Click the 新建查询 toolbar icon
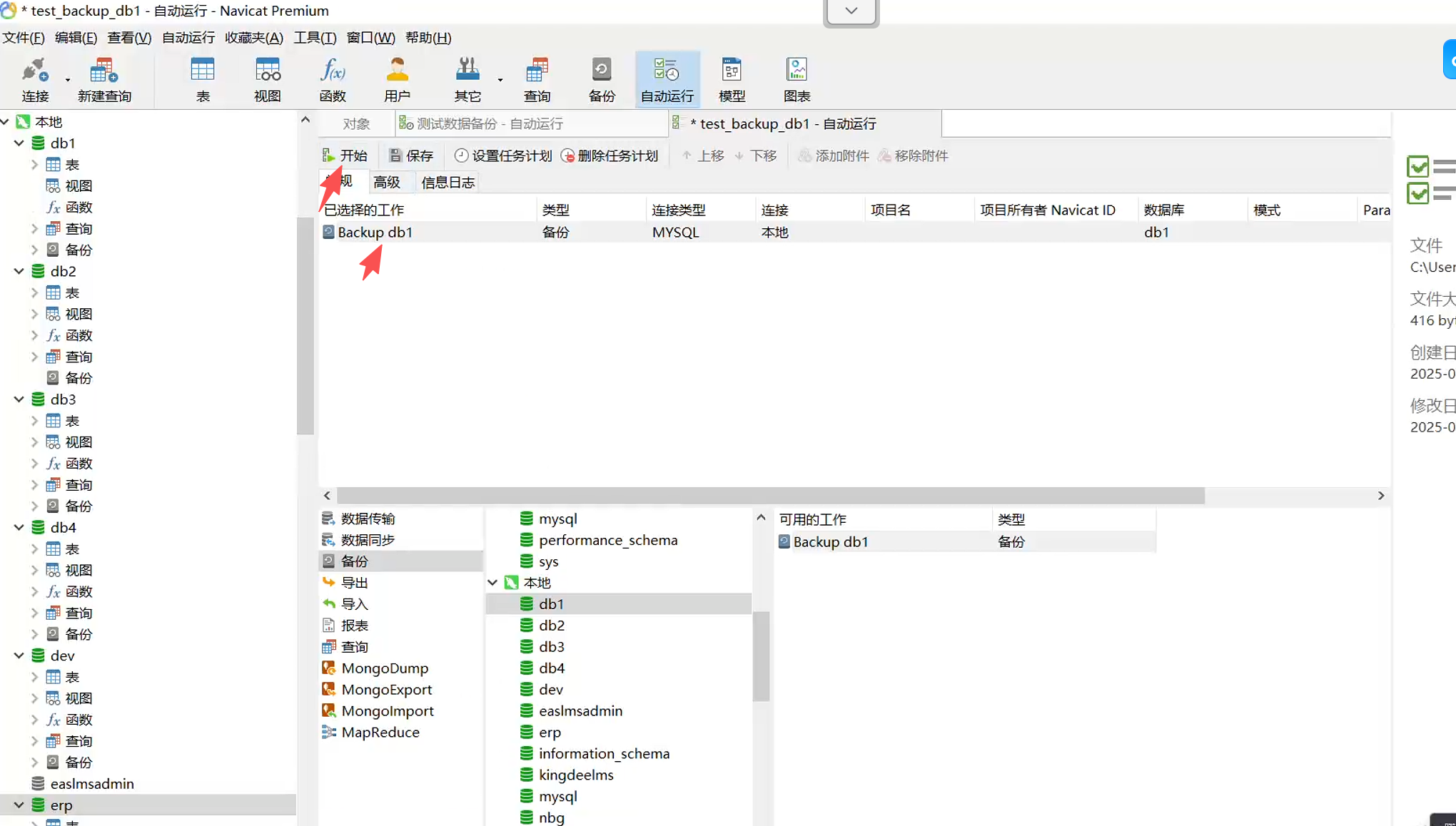The width and height of the screenshot is (1456, 826). 104,80
